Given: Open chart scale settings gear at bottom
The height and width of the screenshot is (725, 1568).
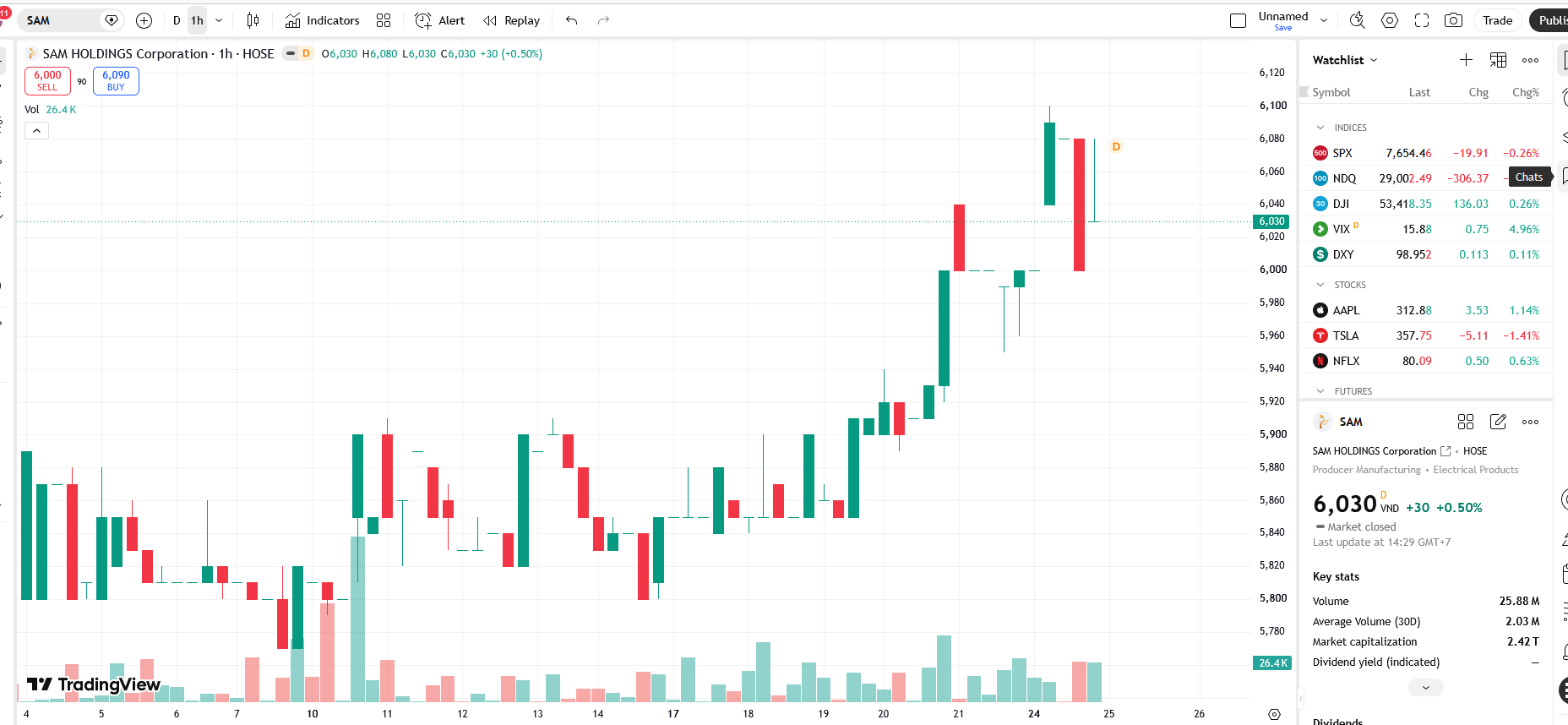Looking at the screenshot, I should tap(1275, 714).
